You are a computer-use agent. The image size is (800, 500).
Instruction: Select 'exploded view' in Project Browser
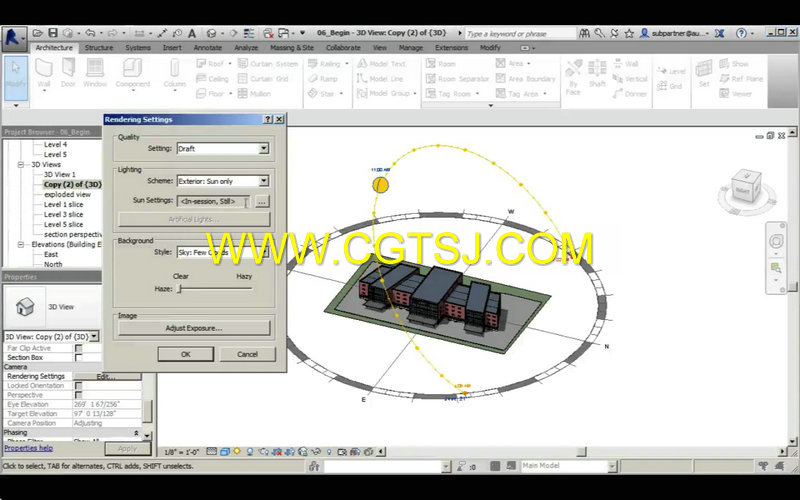pos(67,194)
